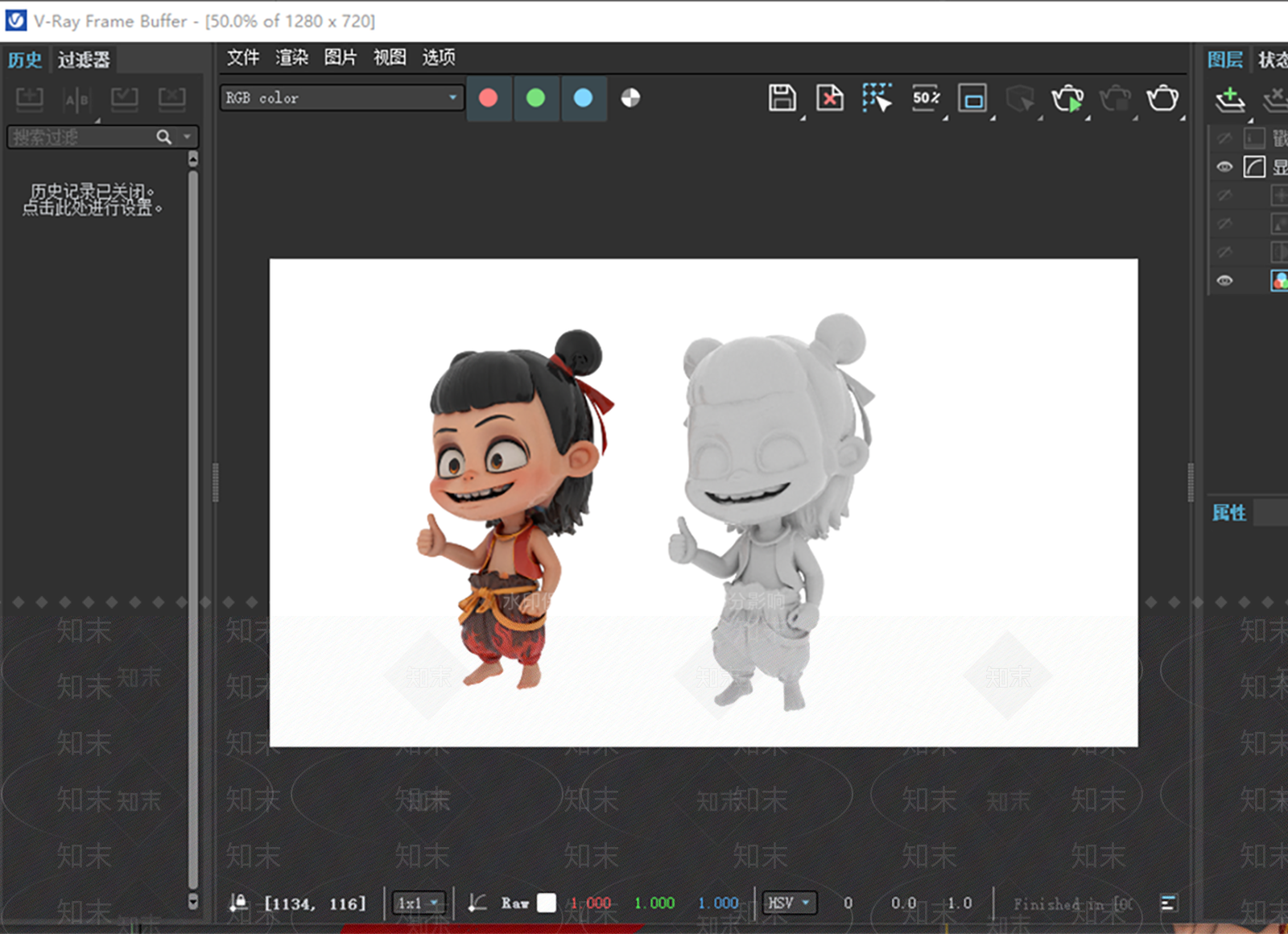The width and height of the screenshot is (1288, 934).
Task: Expand last teapot render flyout triangle
Action: 1183,118
